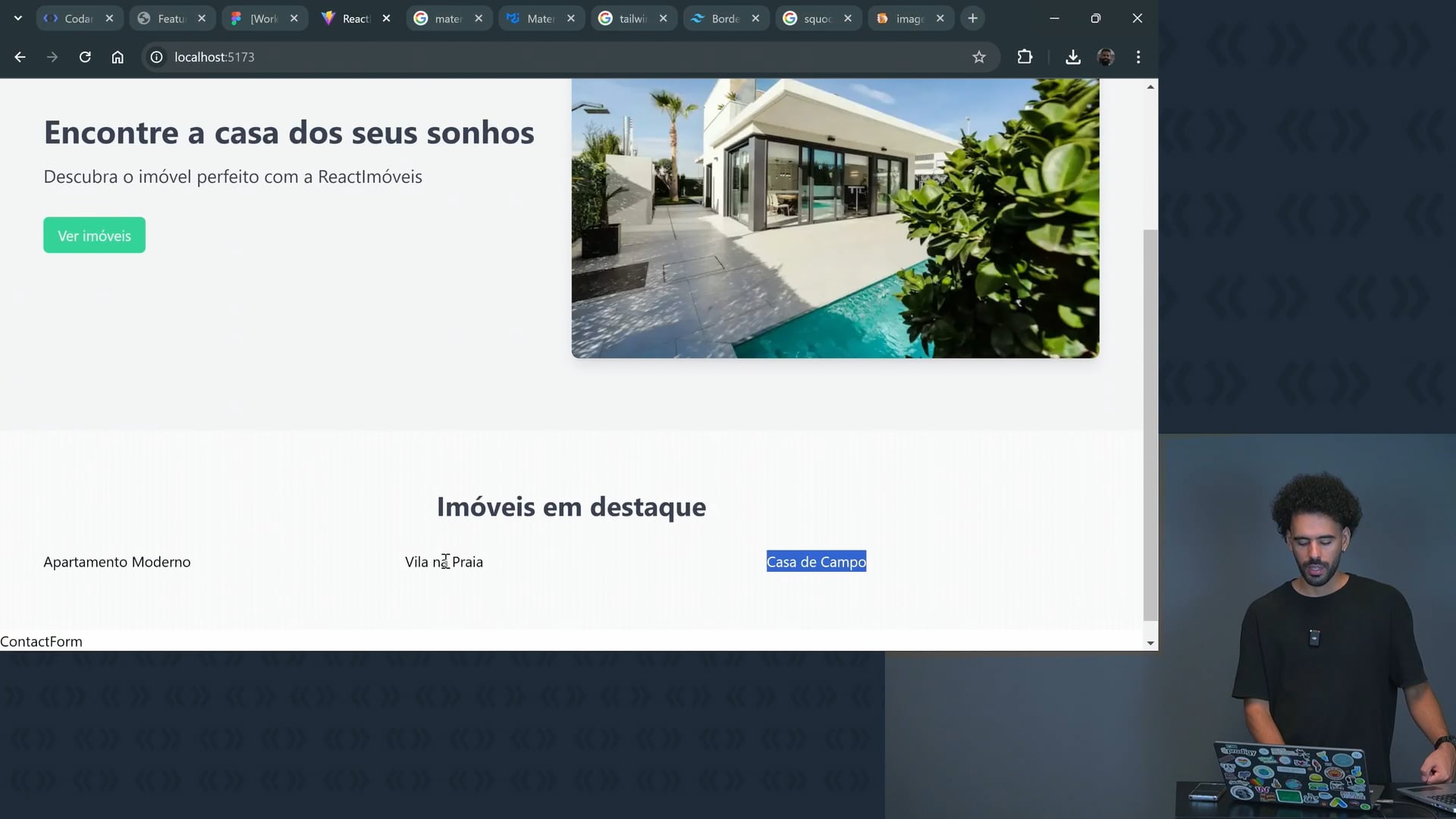
Task: Close the Material UI tab
Action: click(x=571, y=18)
